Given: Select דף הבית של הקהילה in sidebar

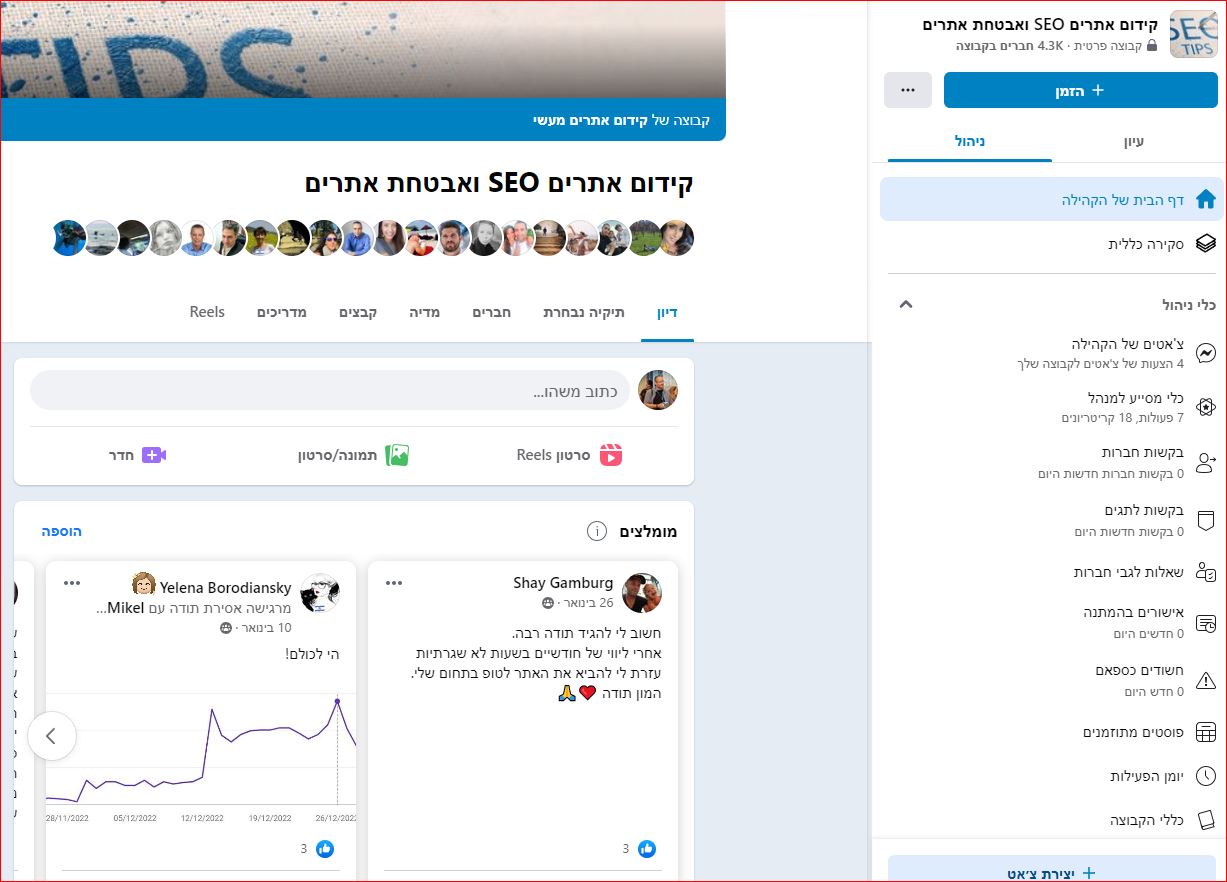Looking at the screenshot, I should pos(1051,199).
